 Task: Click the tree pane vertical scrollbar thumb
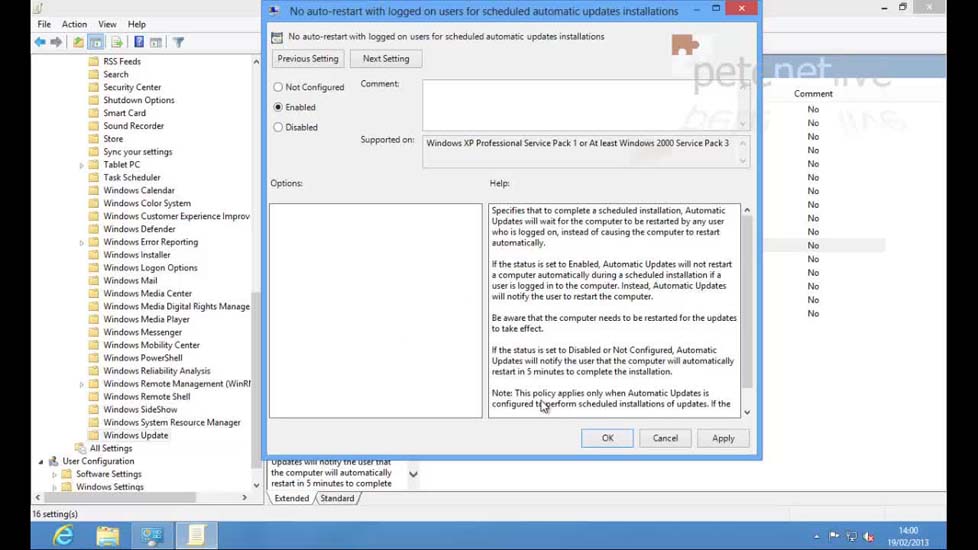[256, 380]
